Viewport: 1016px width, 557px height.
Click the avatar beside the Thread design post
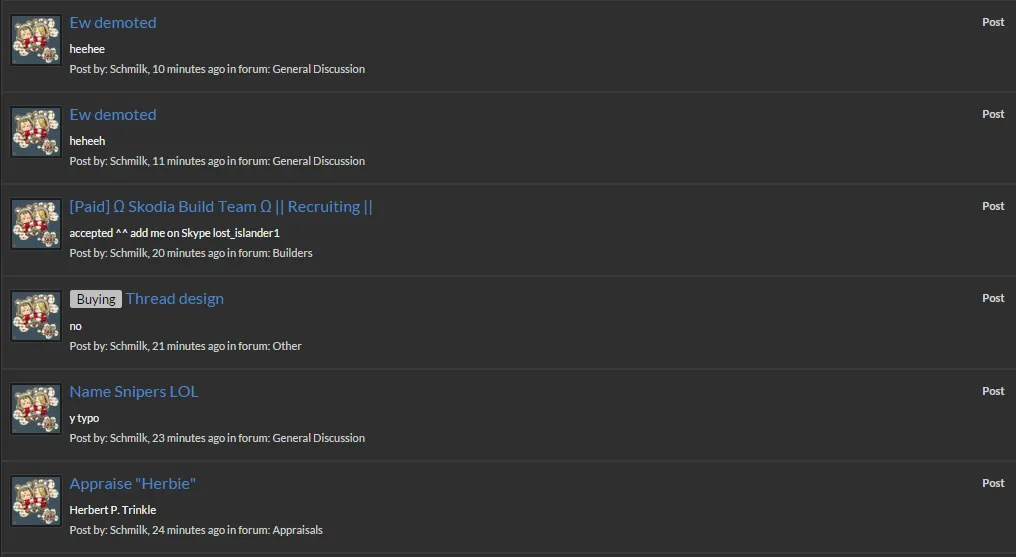[36, 316]
